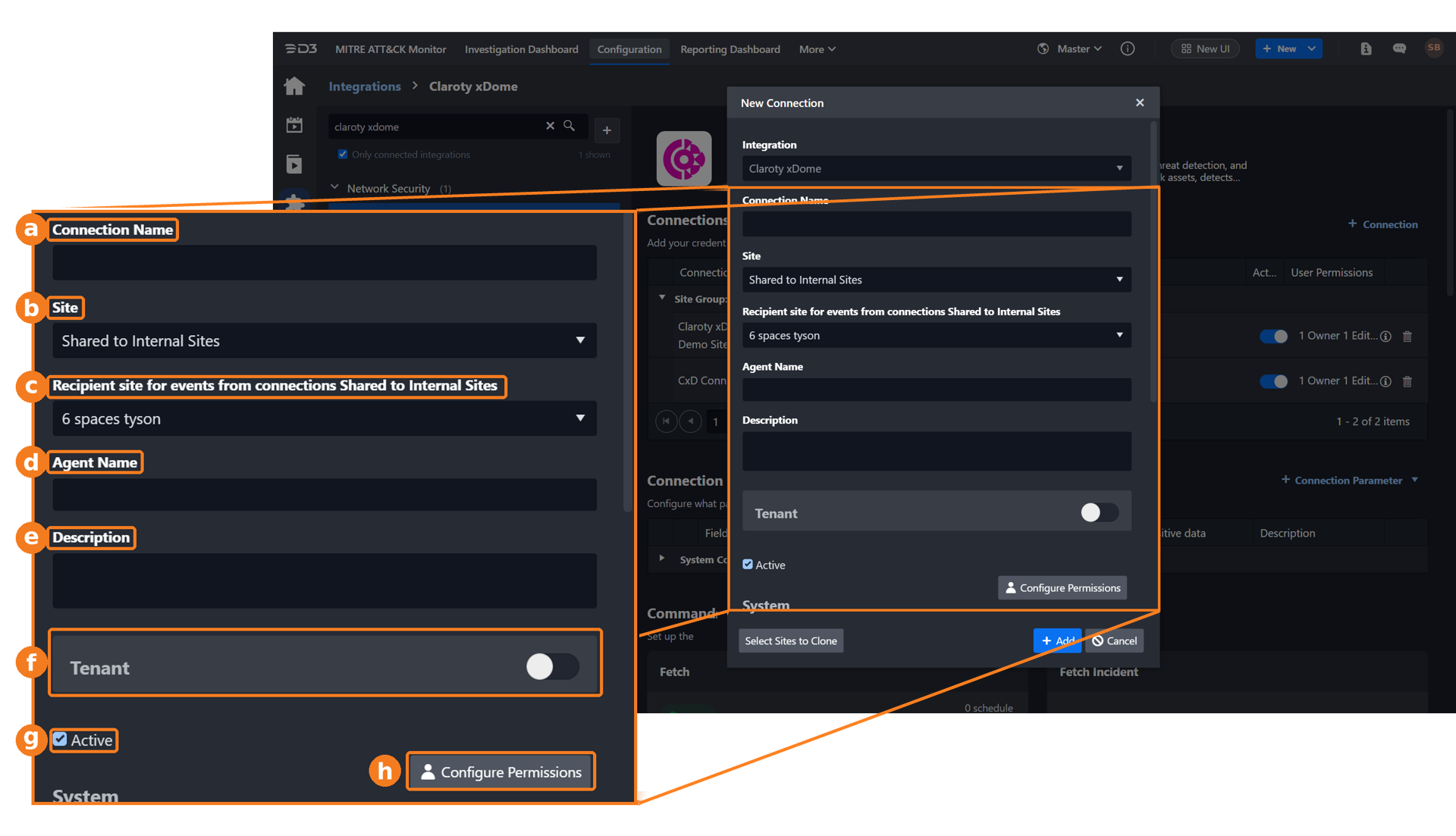The width and height of the screenshot is (1456, 836).
Task: Close the New Connection dialog with X
Action: pyautogui.click(x=1140, y=102)
